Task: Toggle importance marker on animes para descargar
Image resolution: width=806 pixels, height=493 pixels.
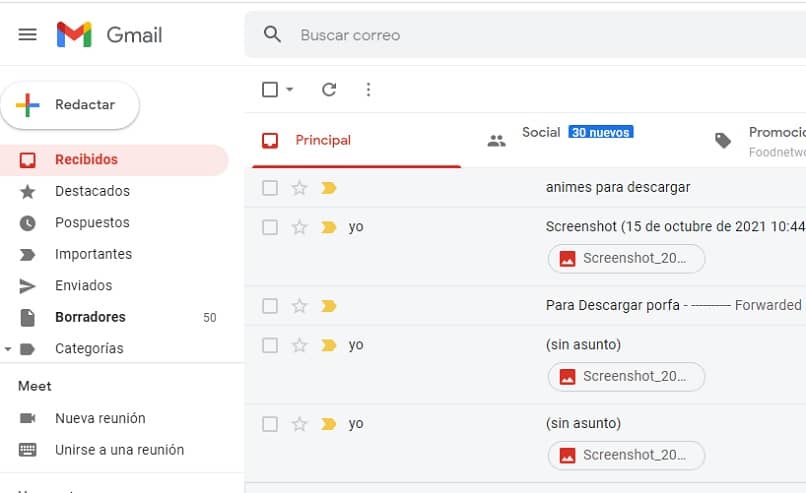Action: (328, 188)
